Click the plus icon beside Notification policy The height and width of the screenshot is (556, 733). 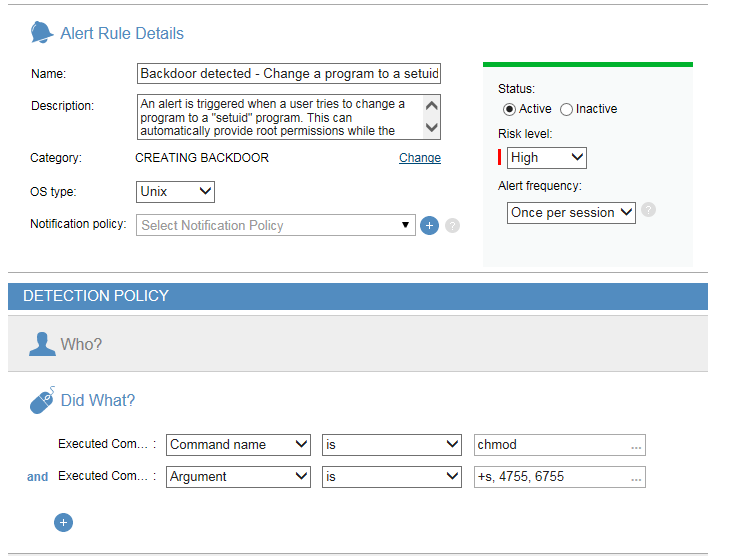pos(430,226)
